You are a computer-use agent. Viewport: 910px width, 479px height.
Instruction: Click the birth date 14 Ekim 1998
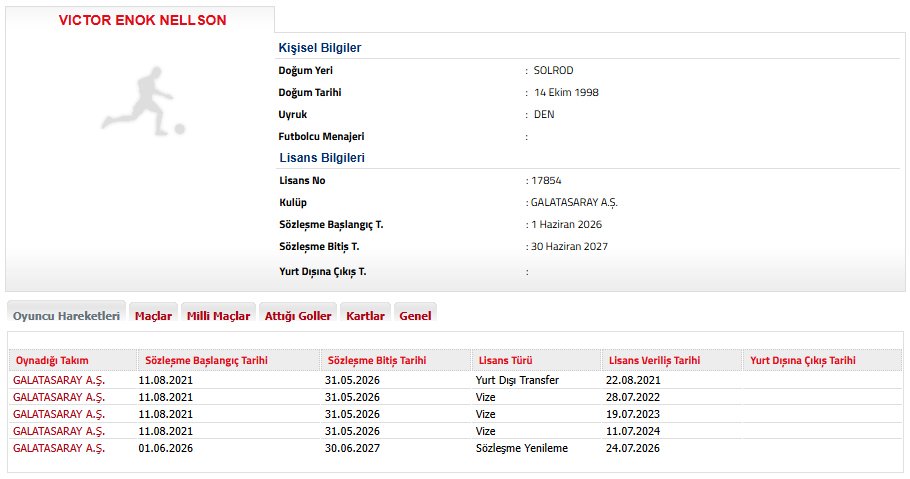coord(566,92)
